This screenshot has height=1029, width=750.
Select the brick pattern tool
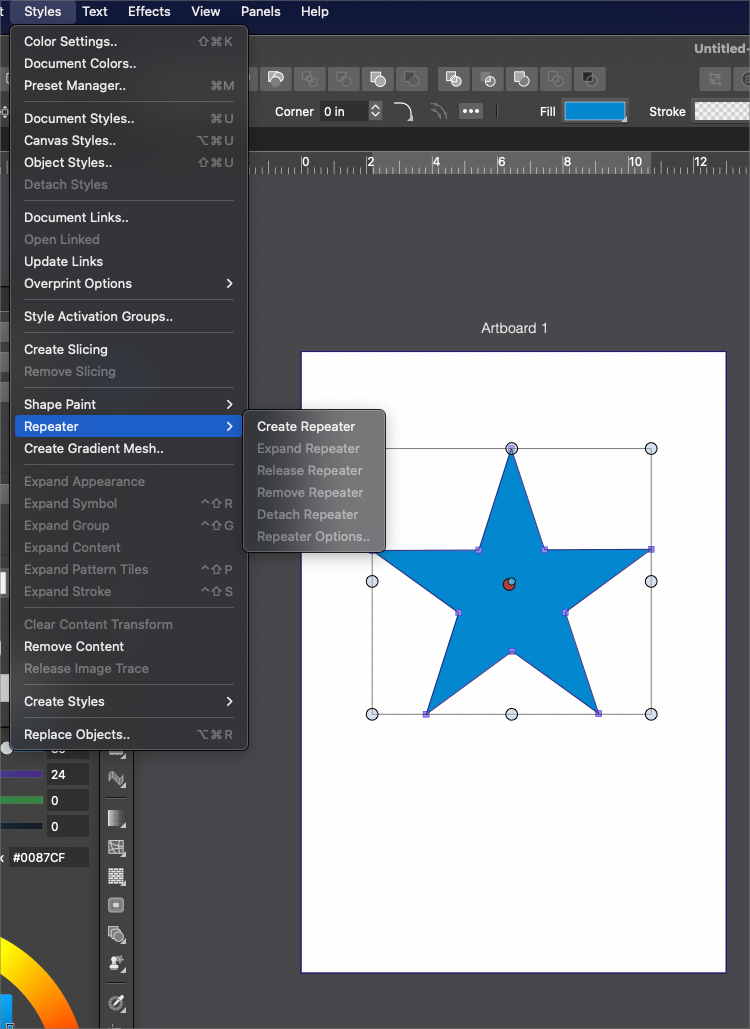[x=116, y=876]
